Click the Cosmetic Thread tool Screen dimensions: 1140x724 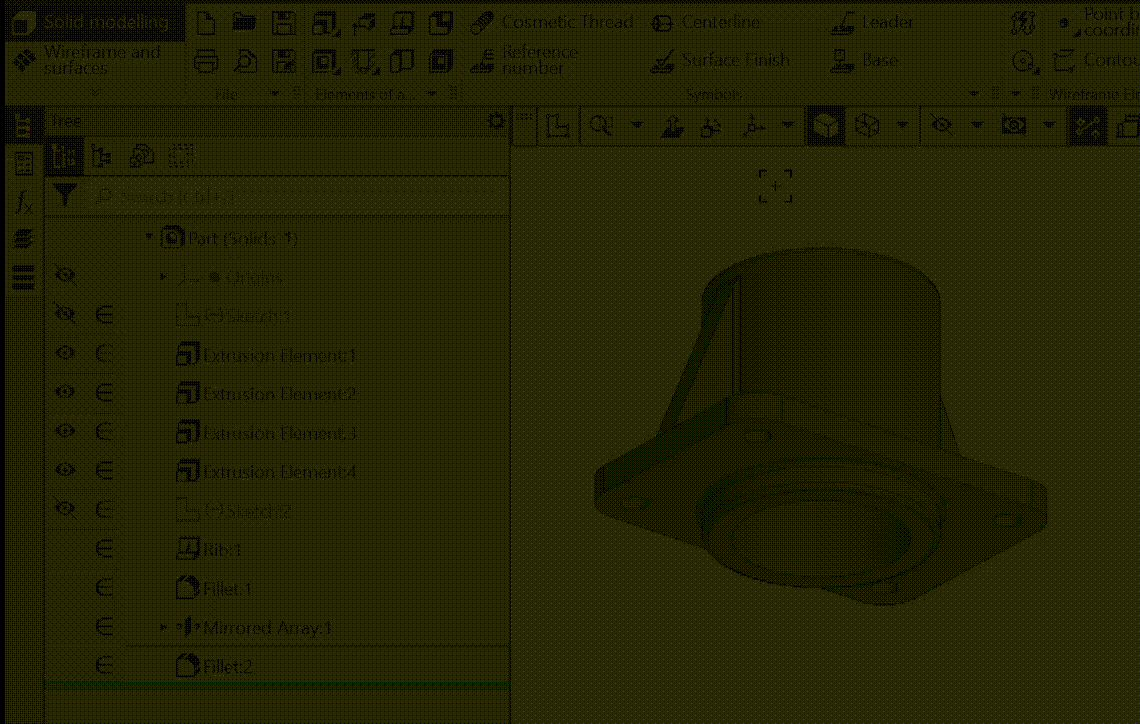click(x=551, y=22)
